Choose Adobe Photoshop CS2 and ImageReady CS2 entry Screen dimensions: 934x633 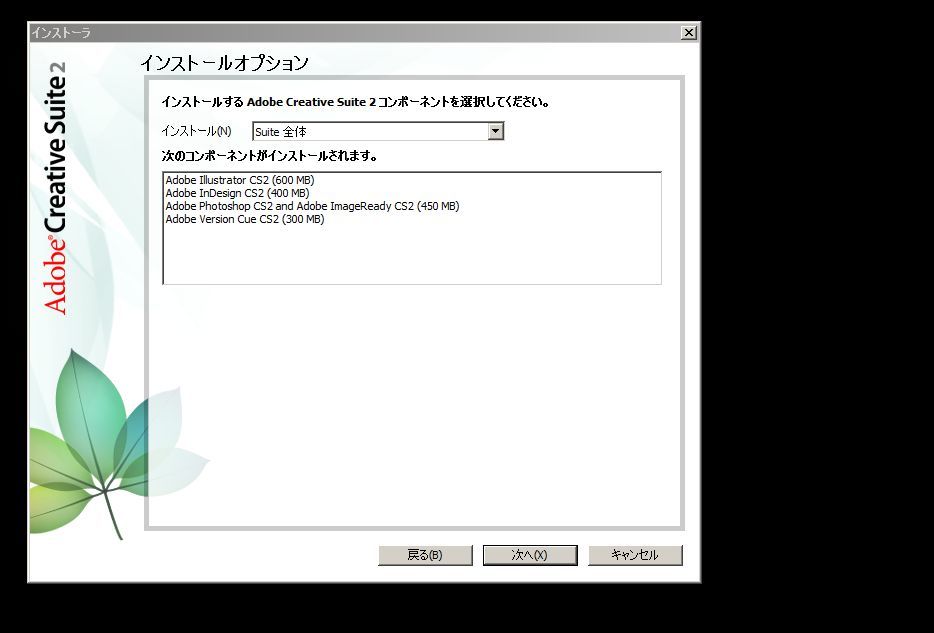pyautogui.click(x=313, y=206)
